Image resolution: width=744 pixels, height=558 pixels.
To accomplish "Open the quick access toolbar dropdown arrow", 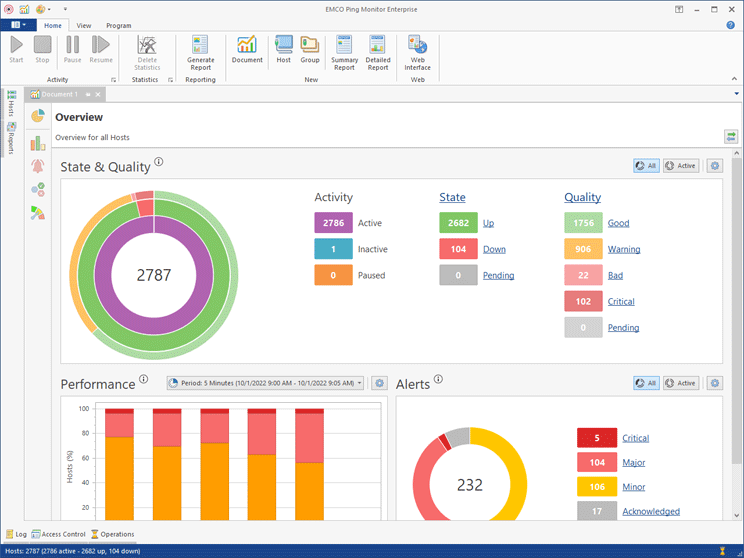I will tap(64, 9).
